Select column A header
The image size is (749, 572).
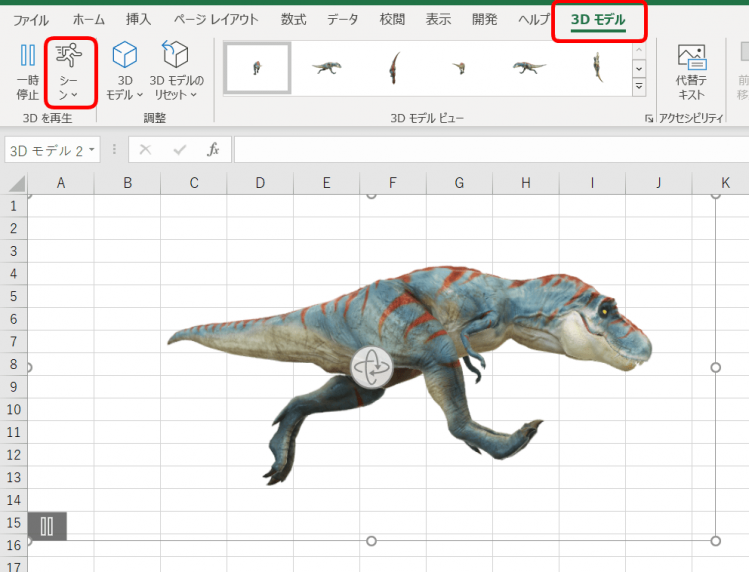pos(61,183)
